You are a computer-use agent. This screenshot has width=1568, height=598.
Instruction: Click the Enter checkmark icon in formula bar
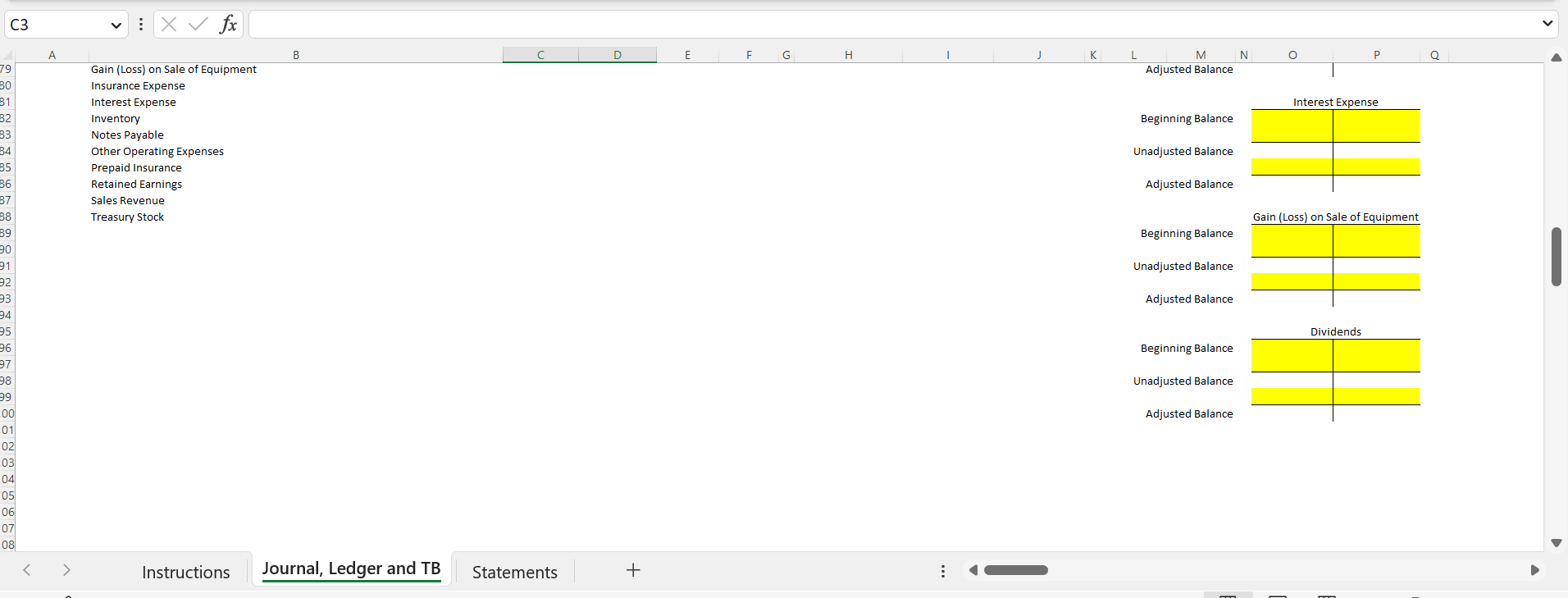tap(198, 25)
